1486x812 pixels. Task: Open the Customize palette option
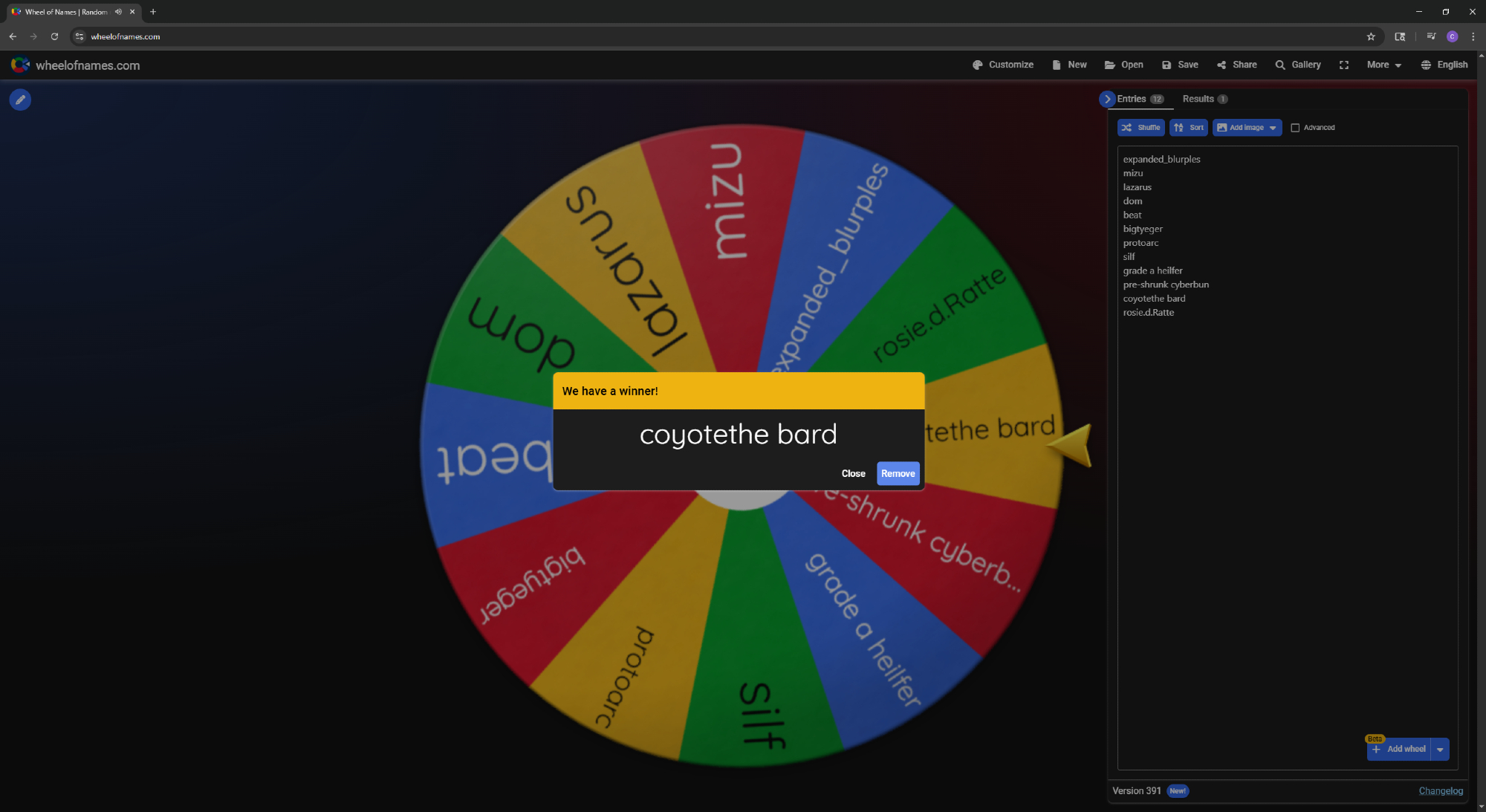pos(1002,65)
